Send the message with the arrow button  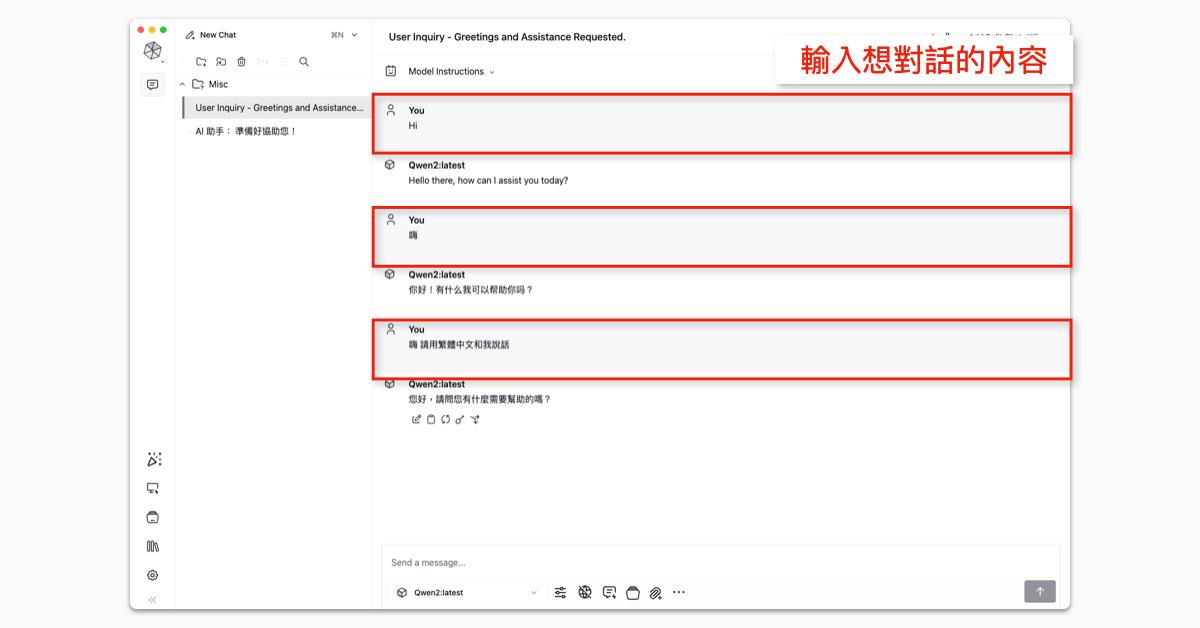pos(1040,592)
